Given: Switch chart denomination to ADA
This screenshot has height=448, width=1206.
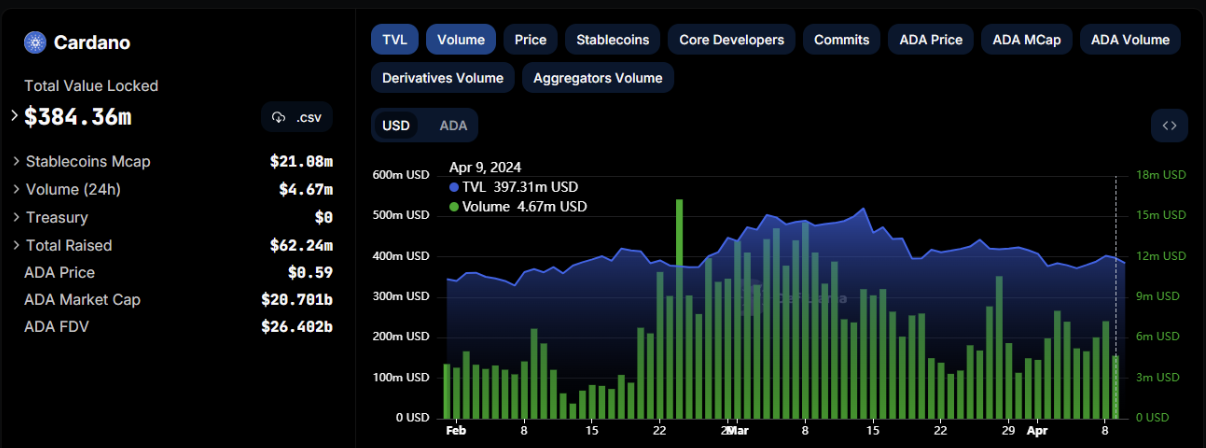Looking at the screenshot, I should click(453, 126).
